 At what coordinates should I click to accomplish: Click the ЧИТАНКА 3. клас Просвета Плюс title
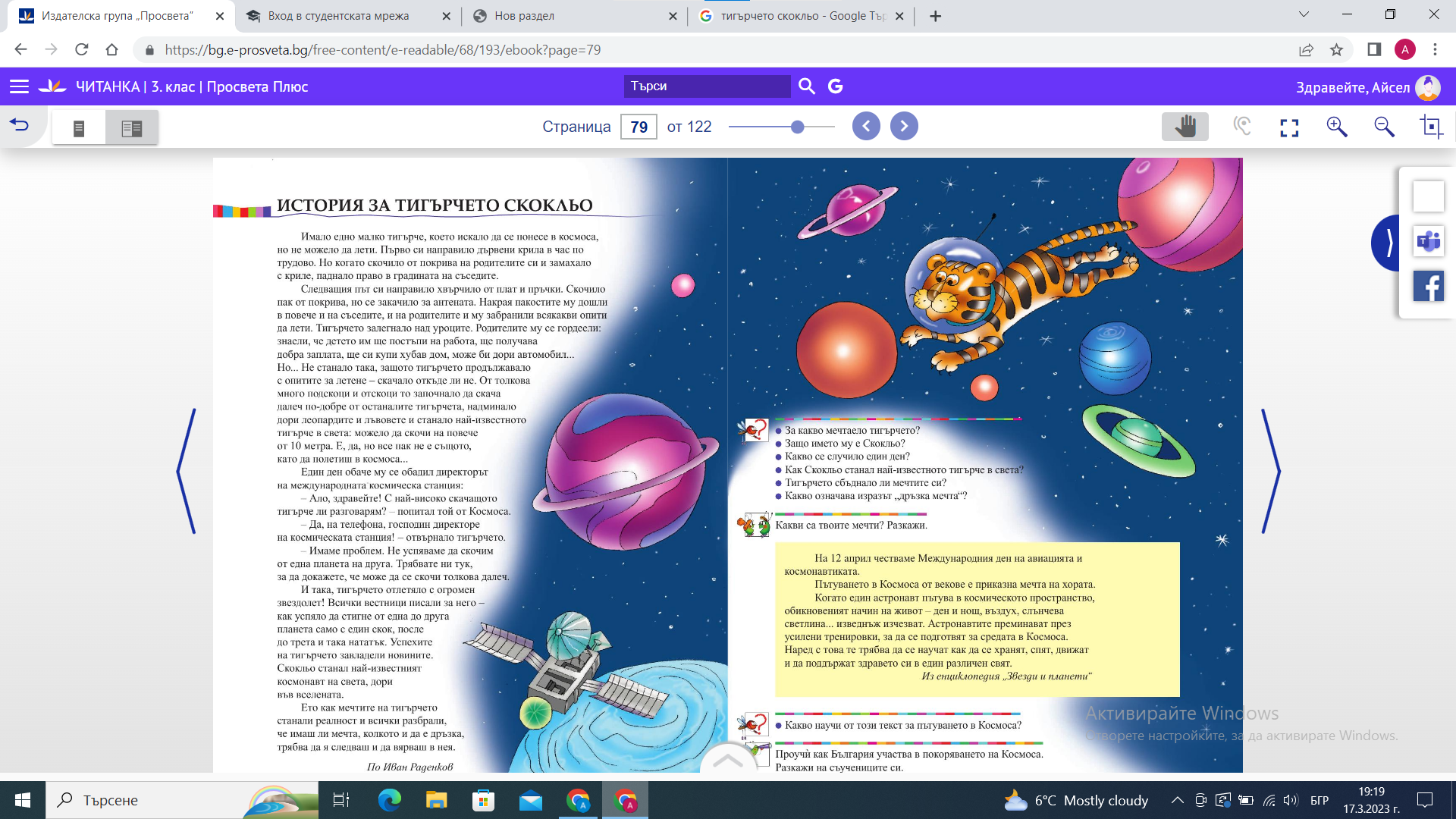click(x=192, y=86)
